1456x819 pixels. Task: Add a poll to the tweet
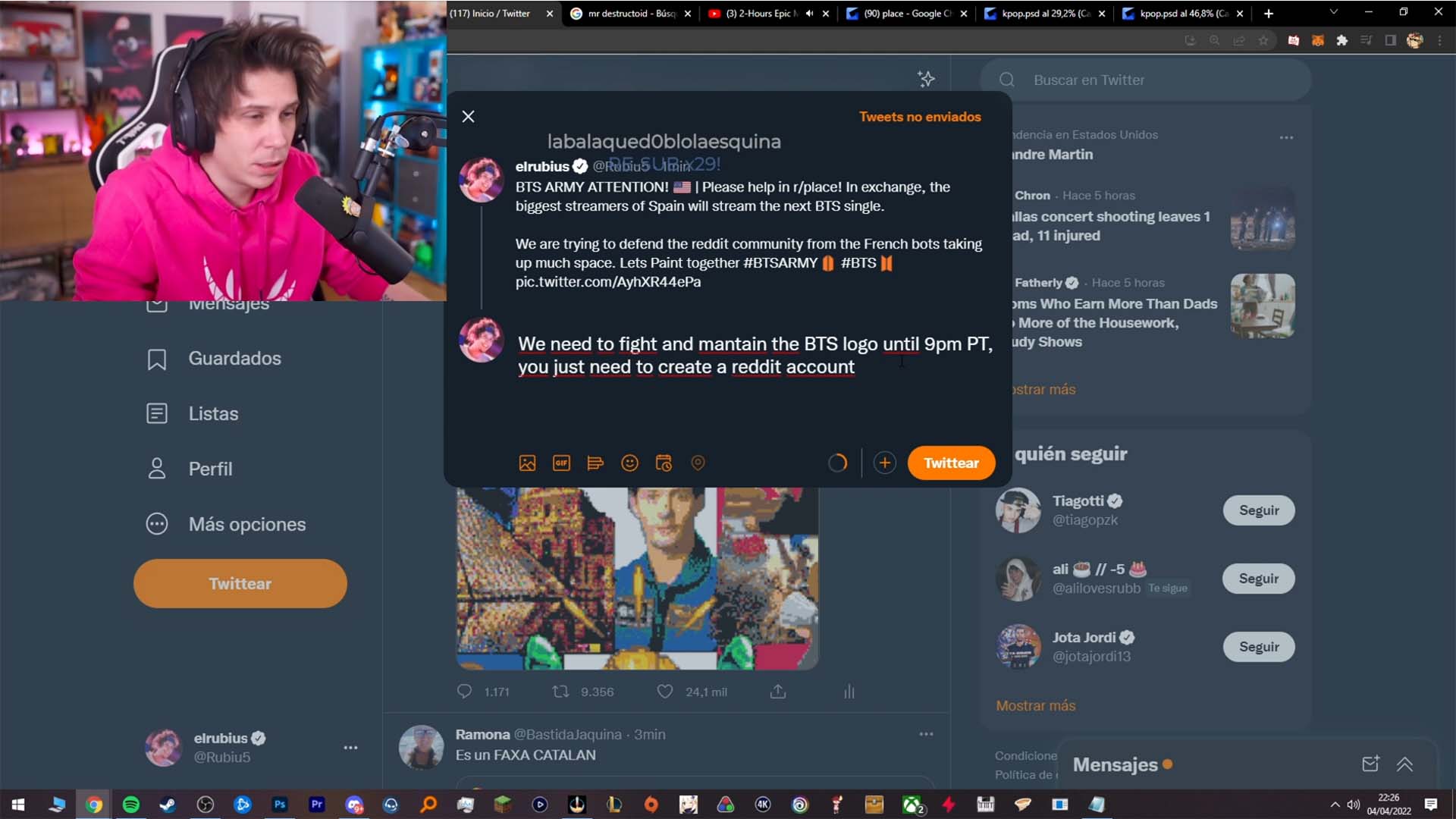coord(595,463)
